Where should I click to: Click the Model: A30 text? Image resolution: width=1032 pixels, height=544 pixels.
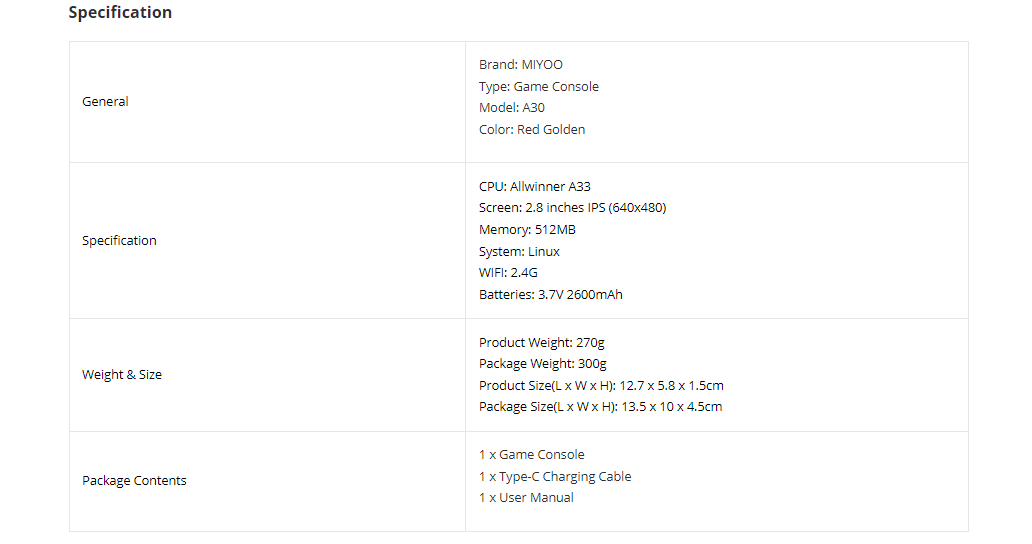(511, 107)
